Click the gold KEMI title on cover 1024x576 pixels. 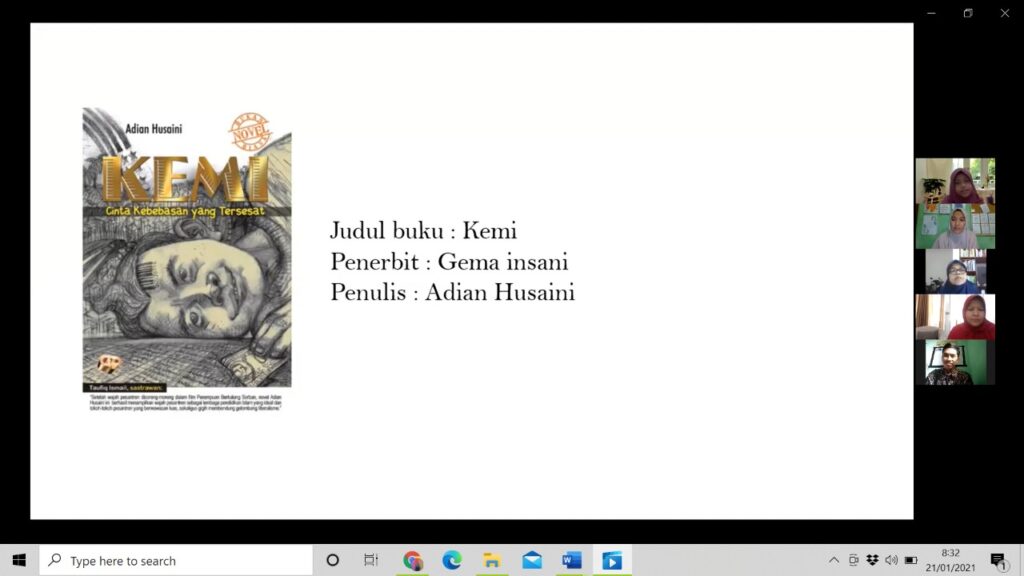pyautogui.click(x=185, y=178)
